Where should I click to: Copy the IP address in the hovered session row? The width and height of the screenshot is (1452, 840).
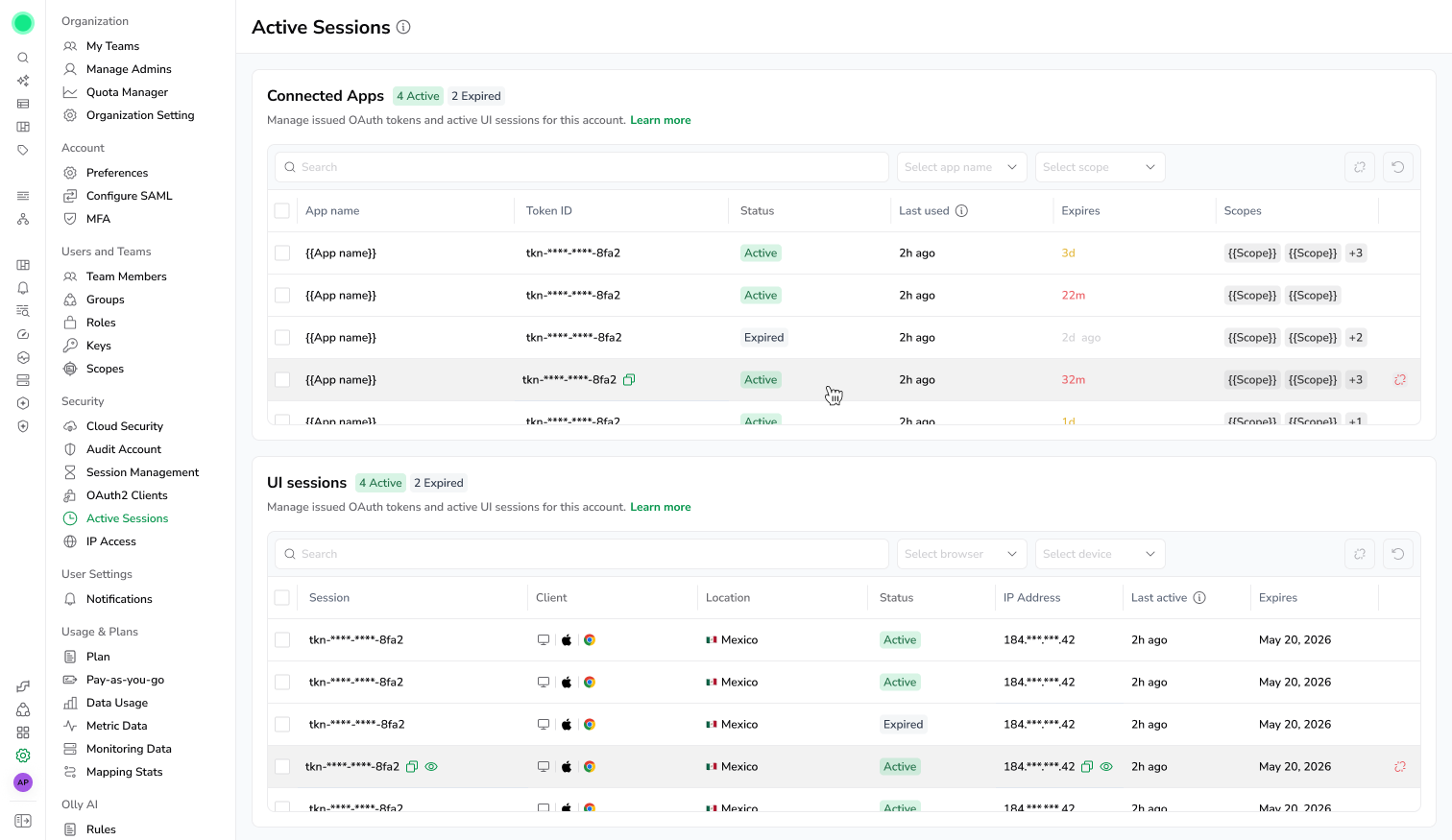1087,767
